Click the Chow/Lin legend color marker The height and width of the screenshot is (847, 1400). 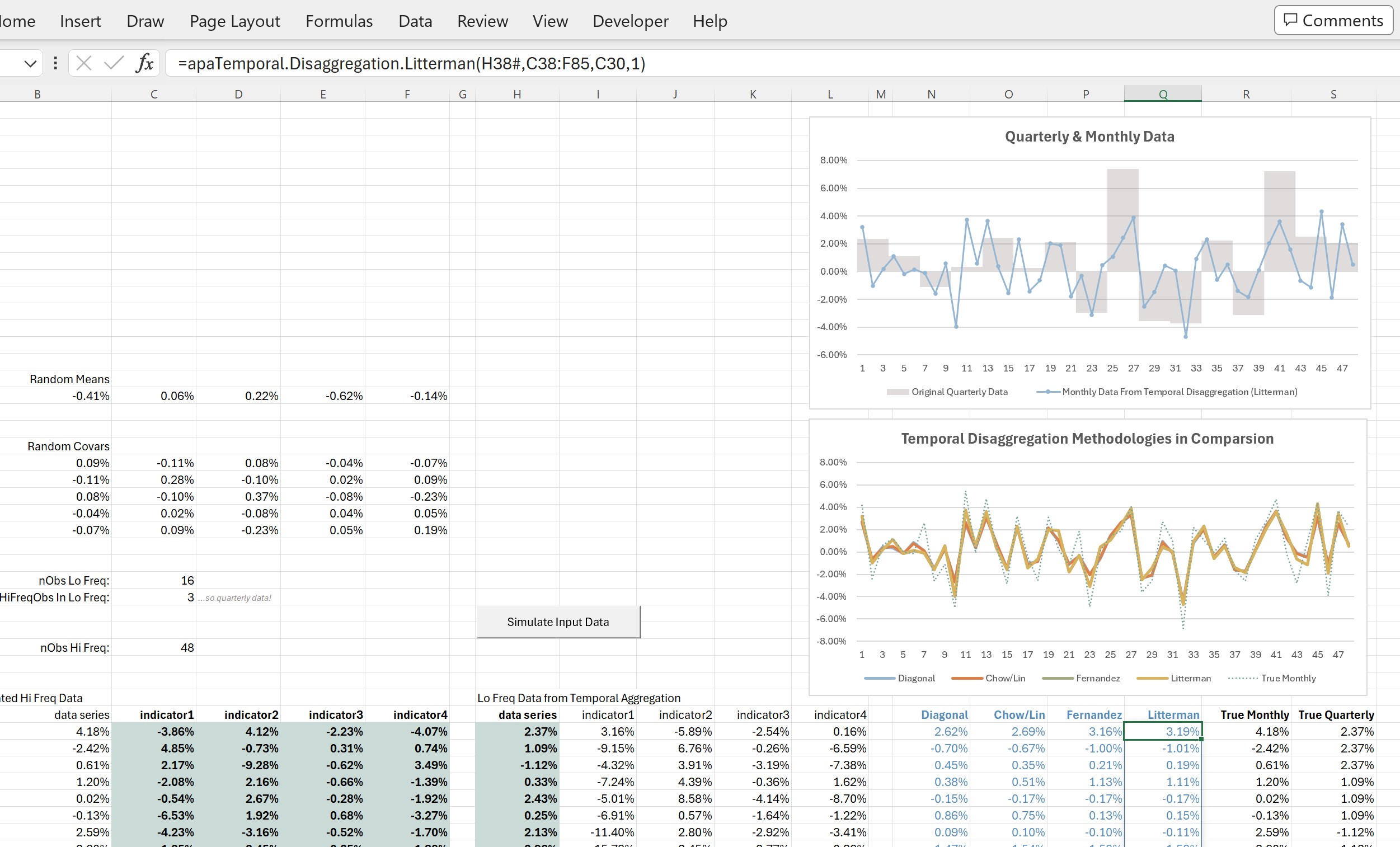point(967,678)
